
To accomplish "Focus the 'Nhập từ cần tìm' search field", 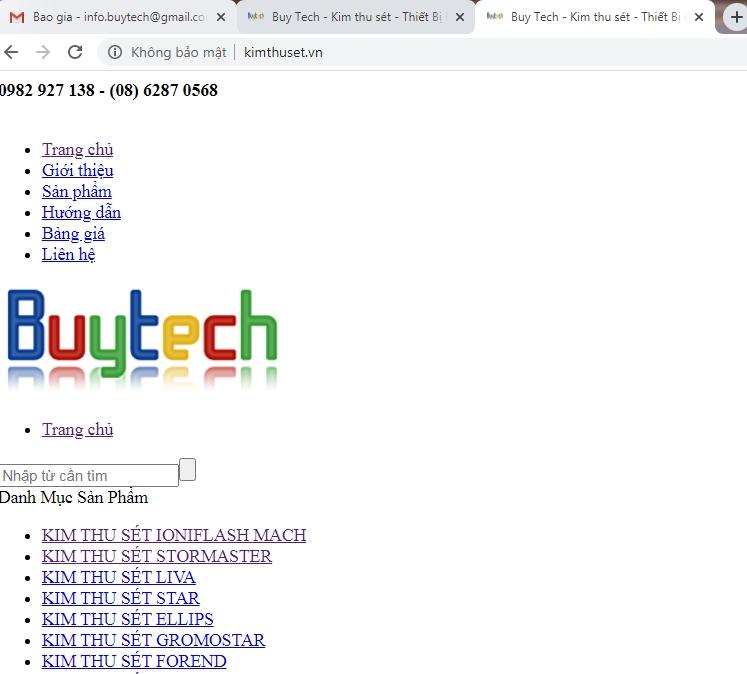I will tap(88, 475).
